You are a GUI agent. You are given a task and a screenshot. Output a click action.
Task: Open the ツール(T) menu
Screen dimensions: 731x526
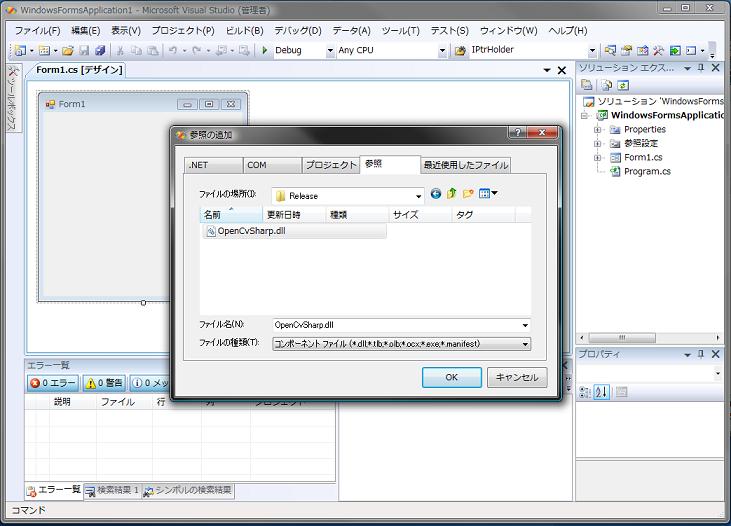[x=400, y=31]
